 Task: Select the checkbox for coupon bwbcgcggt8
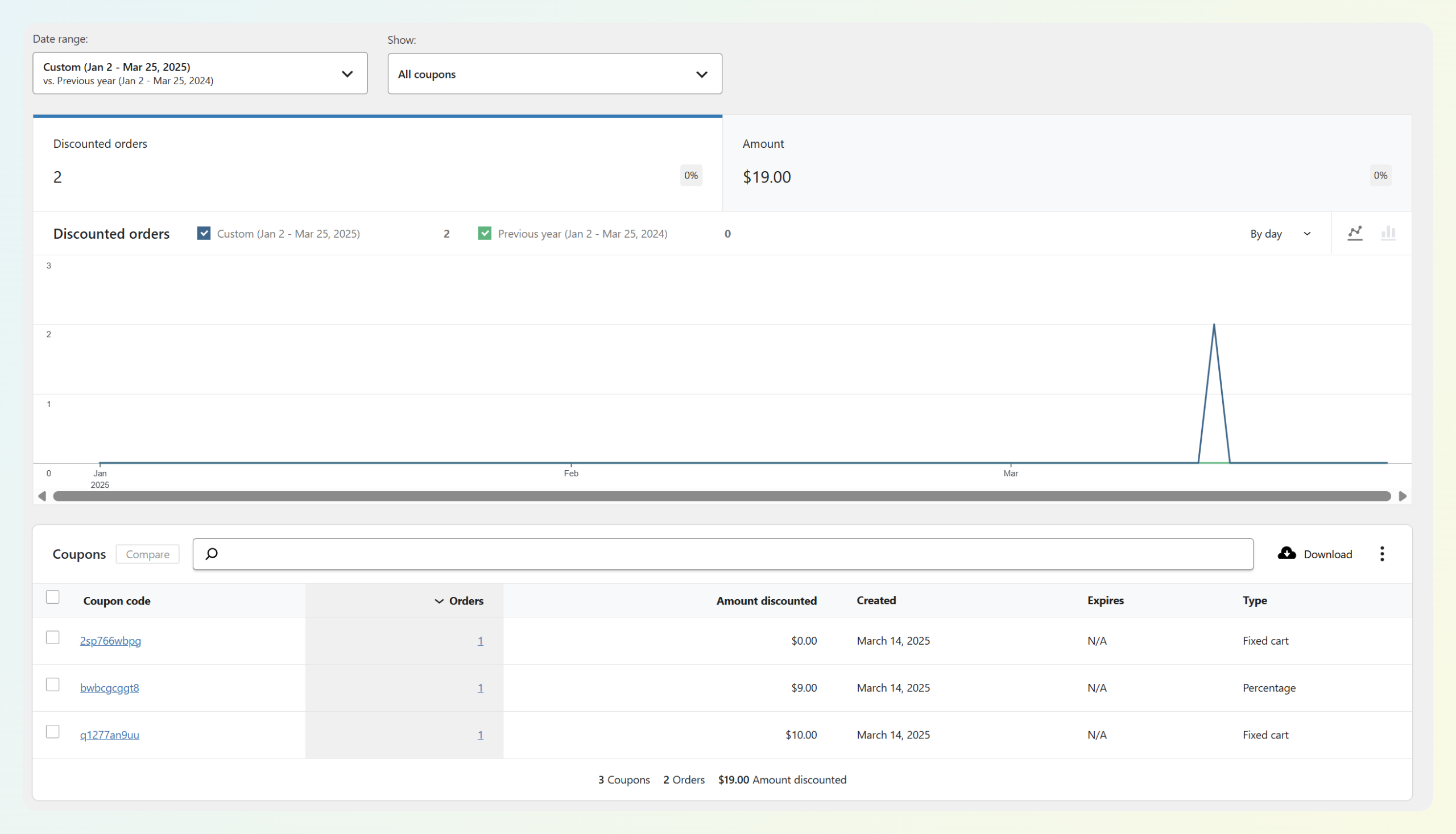point(53,684)
